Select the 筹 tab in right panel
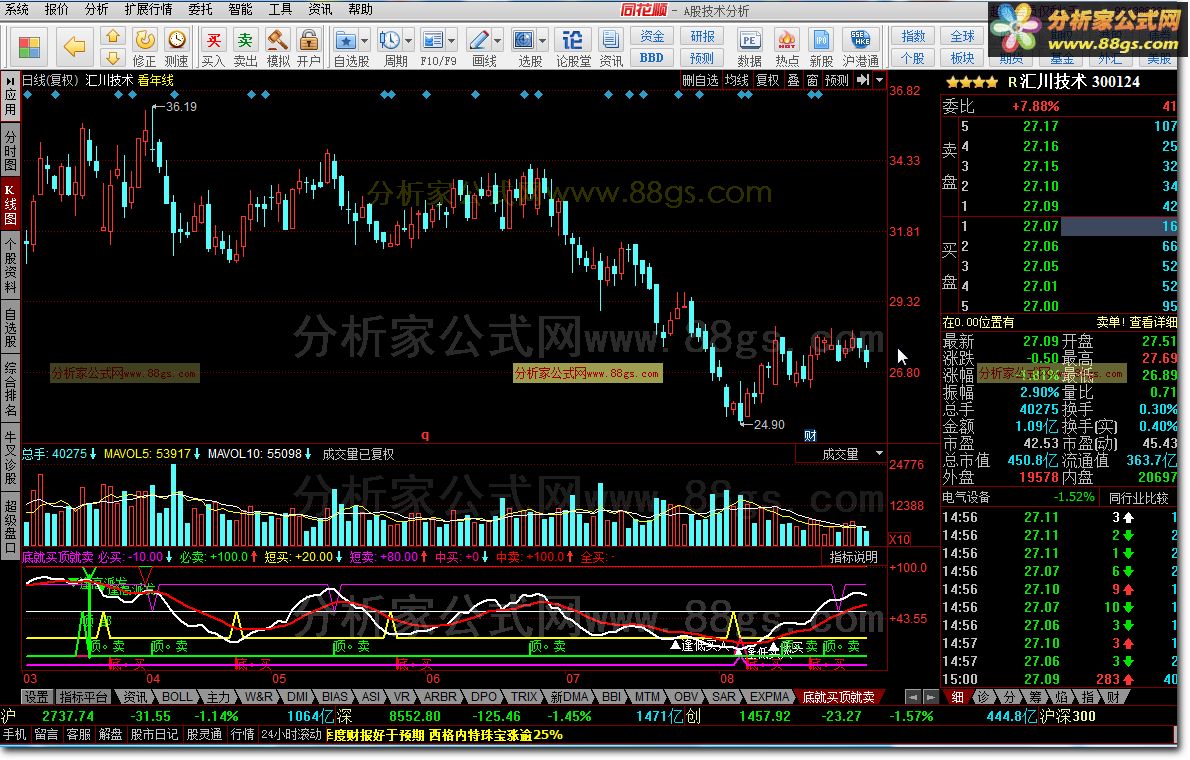The height and width of the screenshot is (760, 1190). [1036, 696]
